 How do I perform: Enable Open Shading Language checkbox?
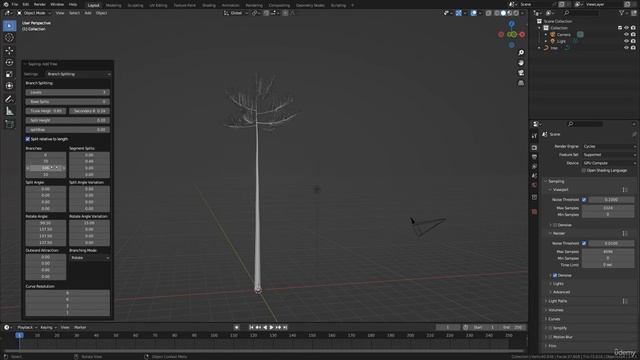[584, 171]
